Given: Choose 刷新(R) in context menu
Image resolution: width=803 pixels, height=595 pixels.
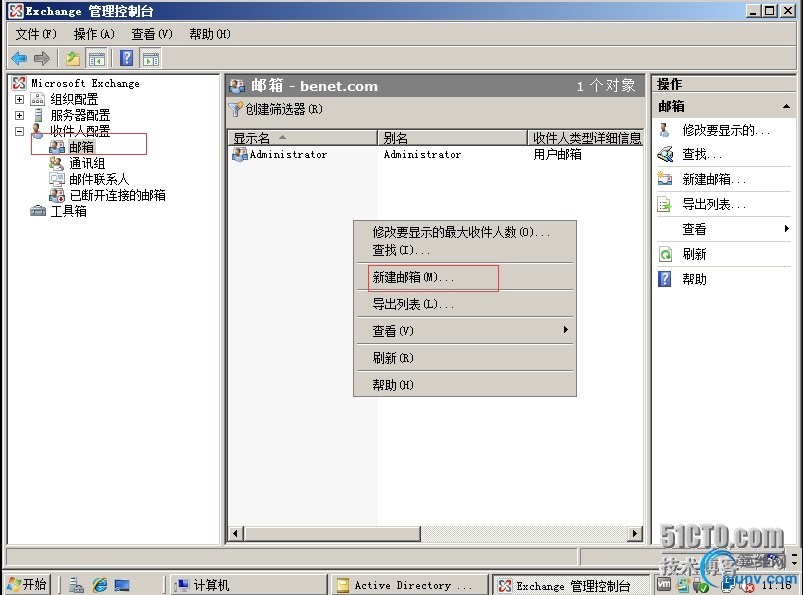Looking at the screenshot, I should click(464, 358).
